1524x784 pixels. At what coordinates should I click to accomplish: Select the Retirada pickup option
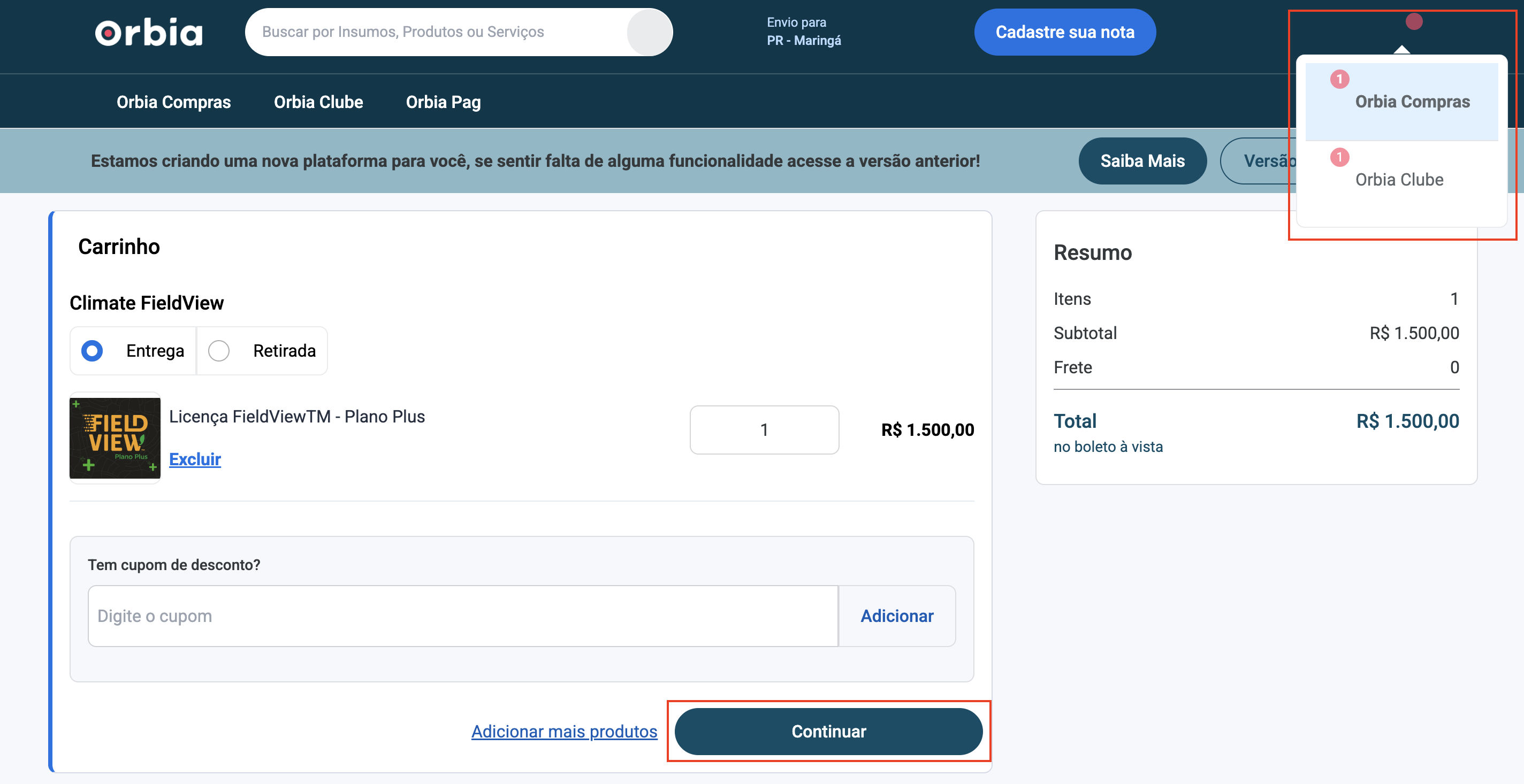click(x=219, y=351)
